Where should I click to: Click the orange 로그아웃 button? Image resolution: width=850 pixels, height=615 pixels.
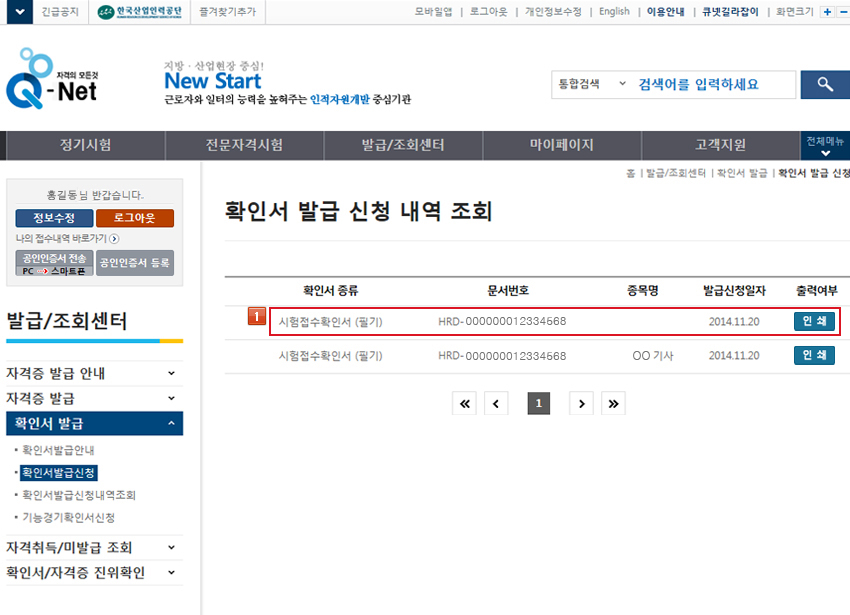pos(135,218)
